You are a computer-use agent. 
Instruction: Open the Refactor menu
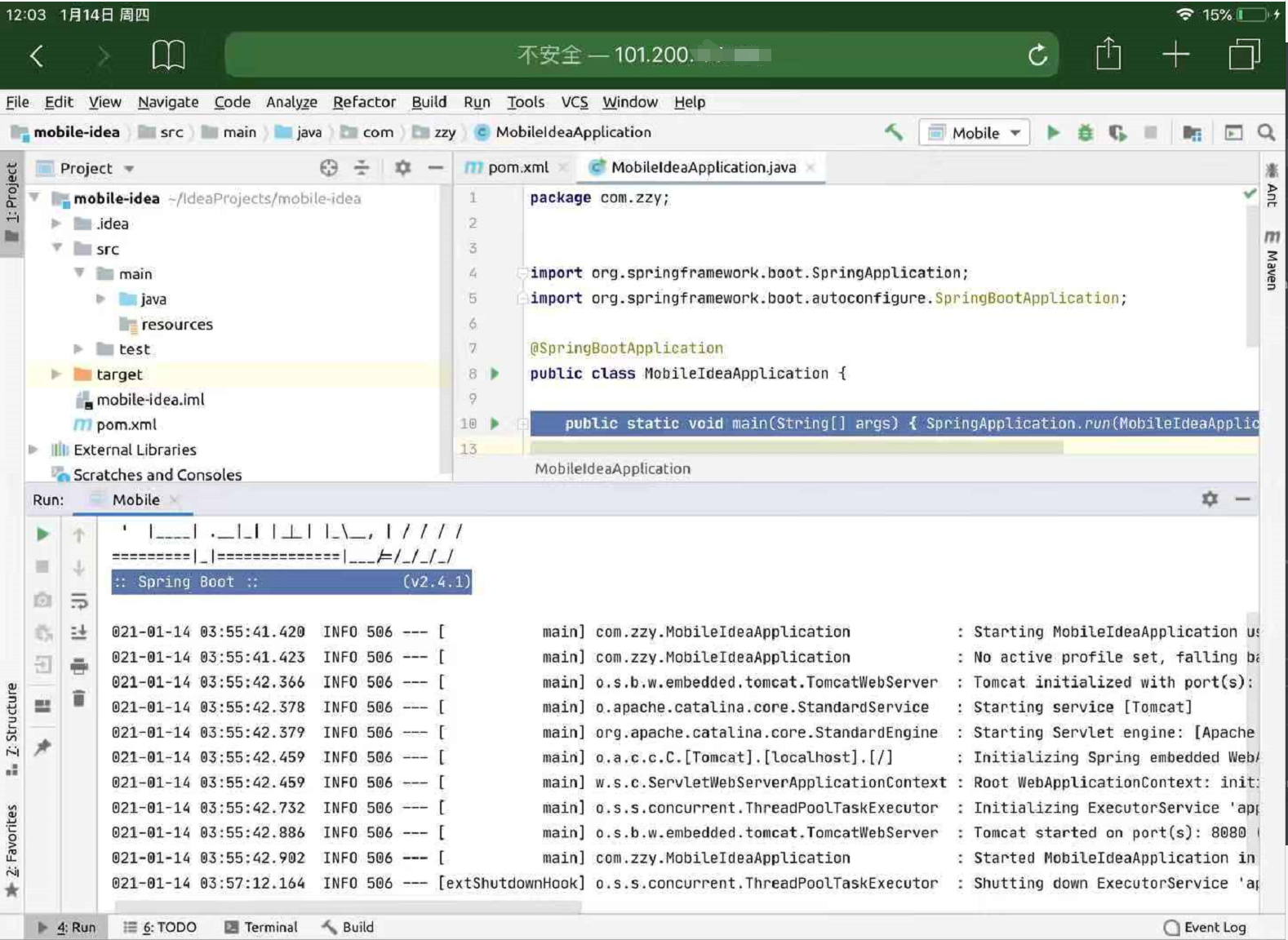364,102
